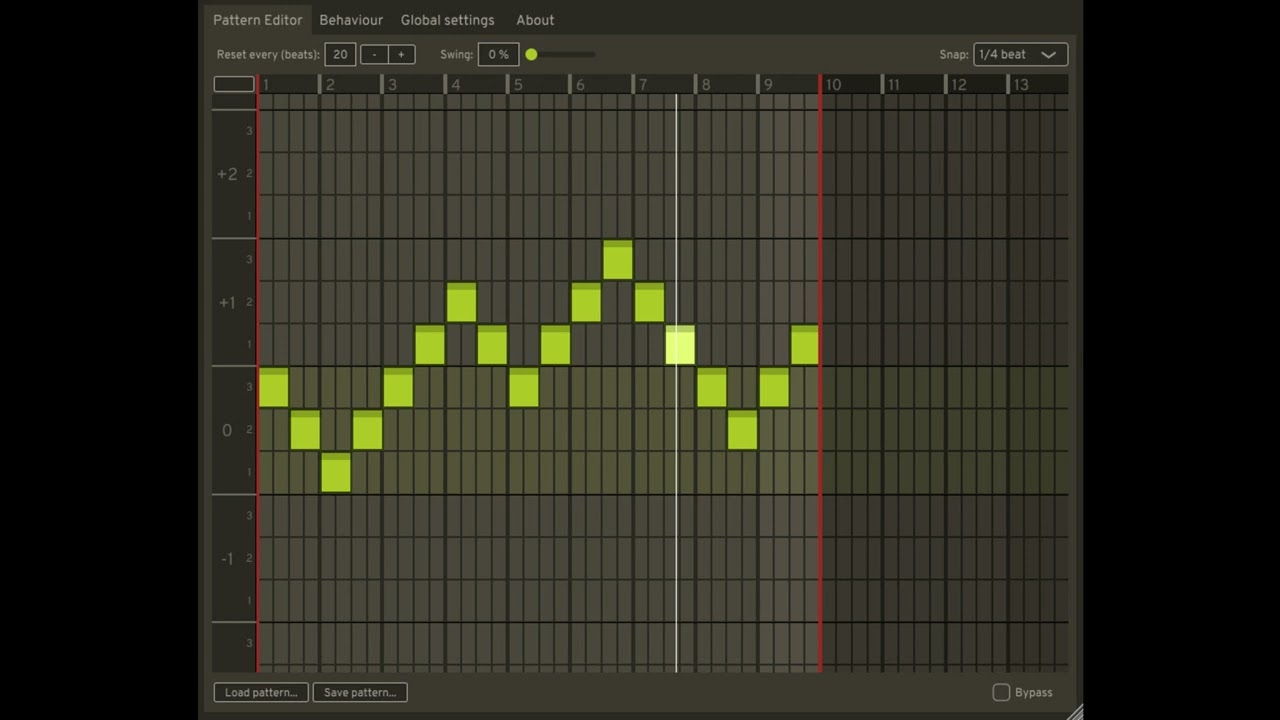
Task: Click the "Snap:" label
Action: 954,55
